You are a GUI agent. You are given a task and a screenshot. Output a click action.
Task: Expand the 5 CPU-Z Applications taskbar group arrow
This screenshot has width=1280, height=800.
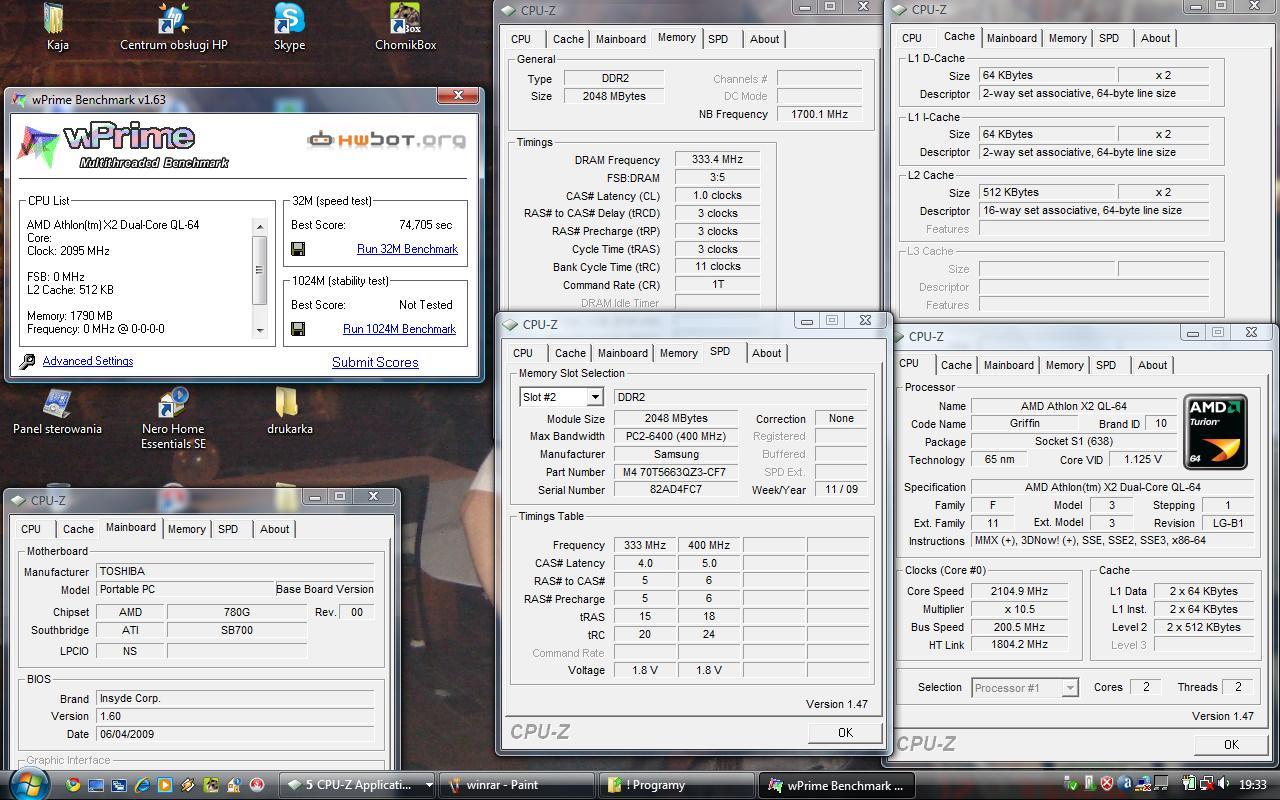(429, 785)
